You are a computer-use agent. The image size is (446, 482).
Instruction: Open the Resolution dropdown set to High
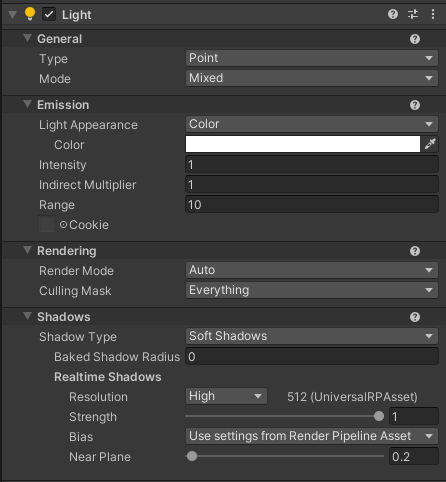226,396
